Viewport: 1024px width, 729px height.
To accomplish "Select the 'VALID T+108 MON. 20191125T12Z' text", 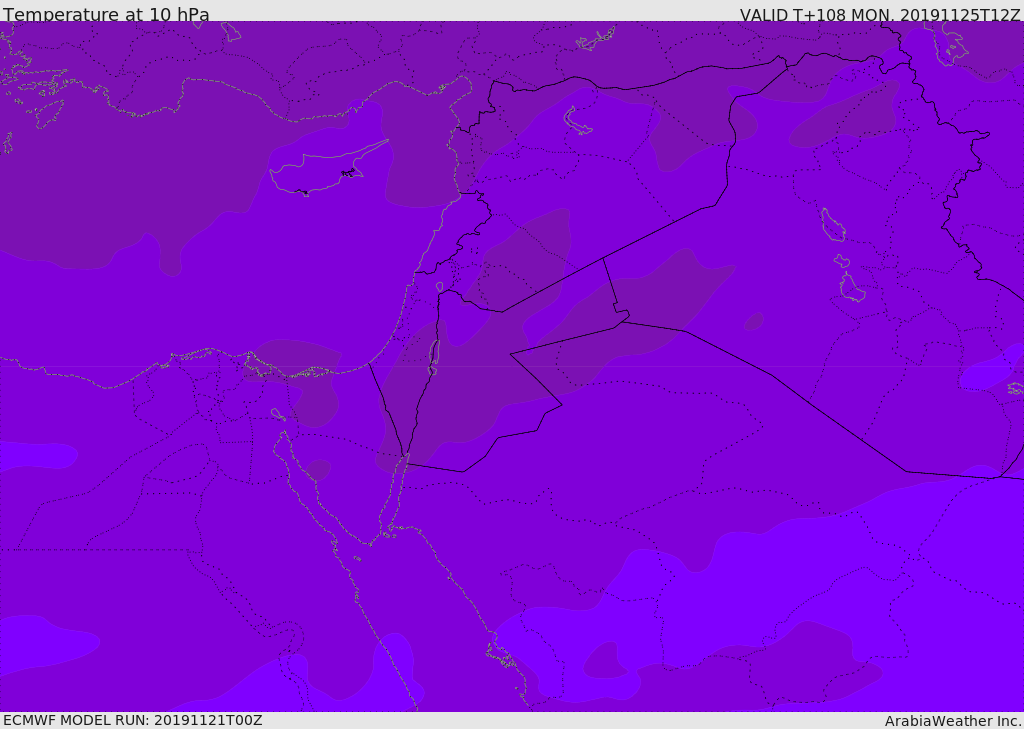I will point(880,15).
